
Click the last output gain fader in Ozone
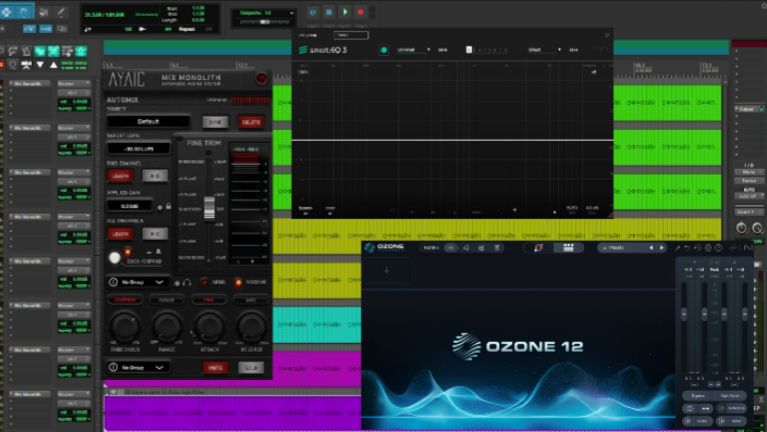(744, 315)
